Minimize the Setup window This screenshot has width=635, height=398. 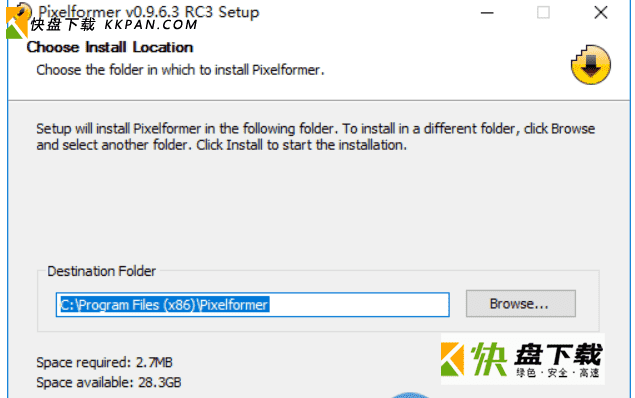[x=487, y=13]
